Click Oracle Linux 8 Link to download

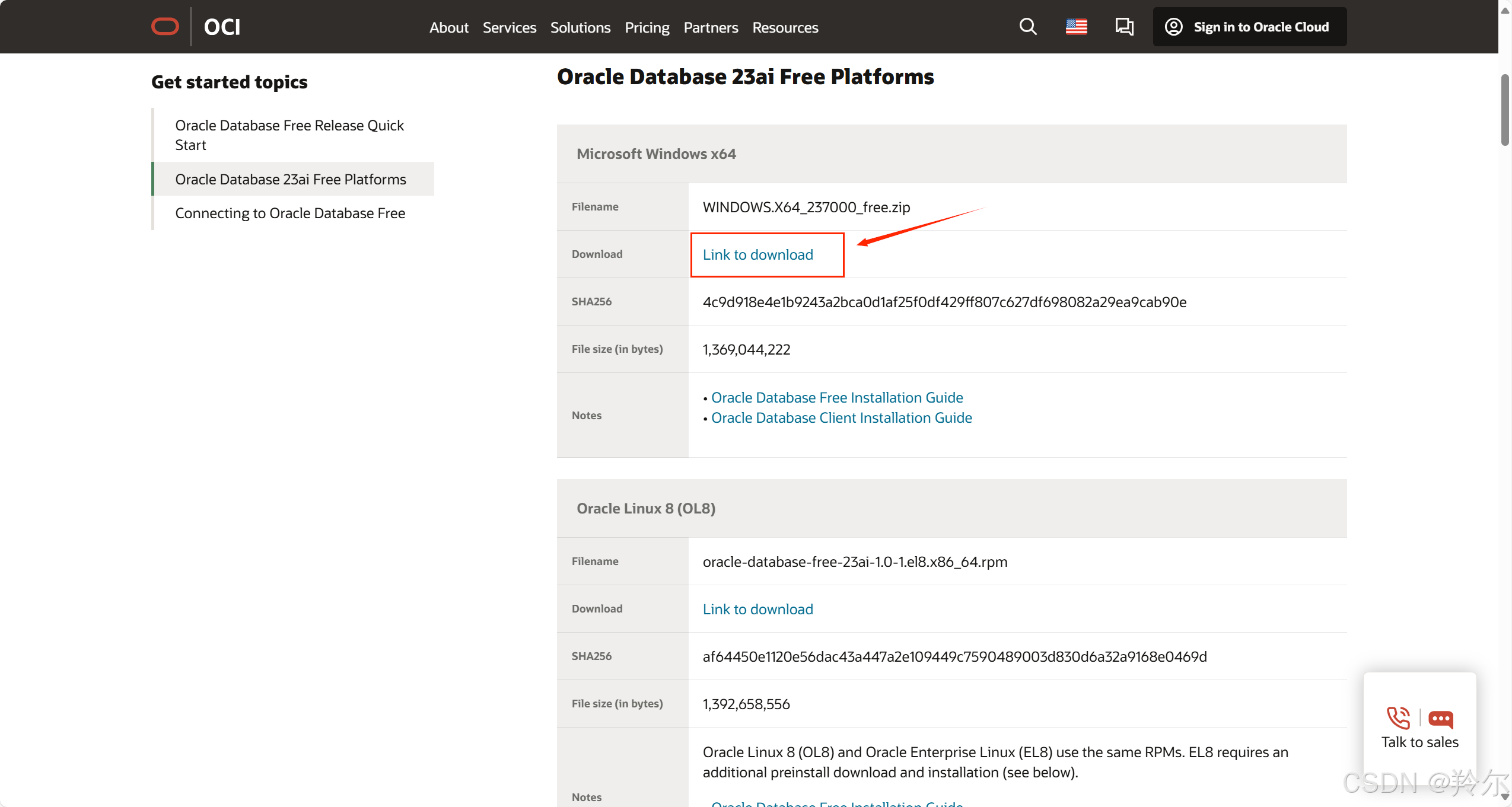click(757, 609)
